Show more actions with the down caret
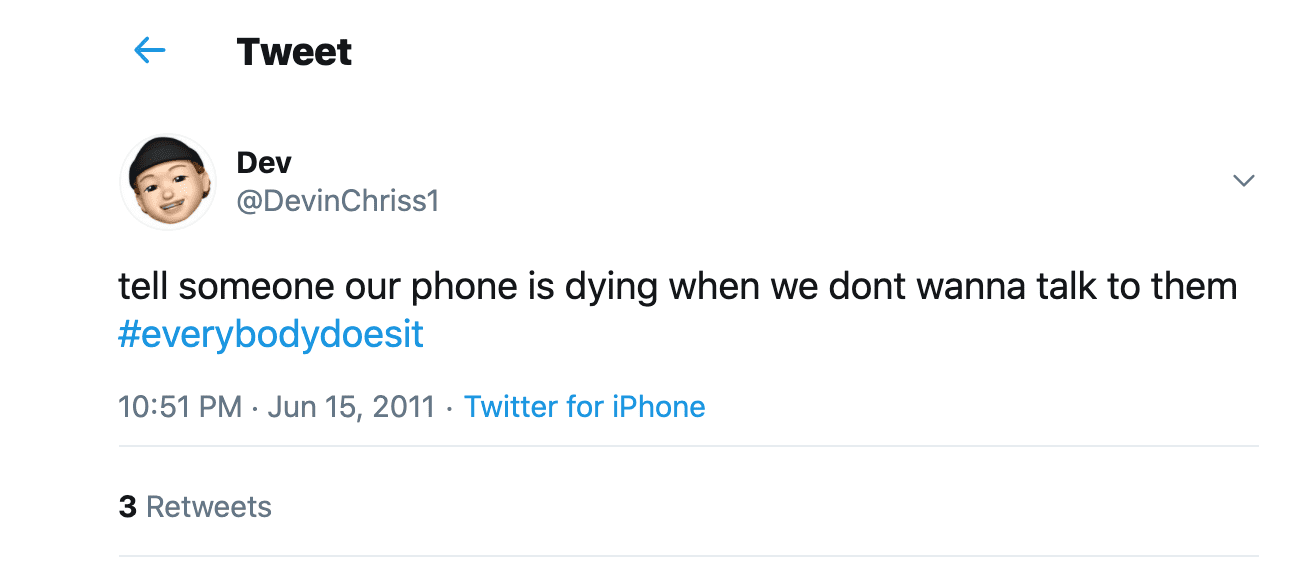The height and width of the screenshot is (568, 1309). 1243,181
